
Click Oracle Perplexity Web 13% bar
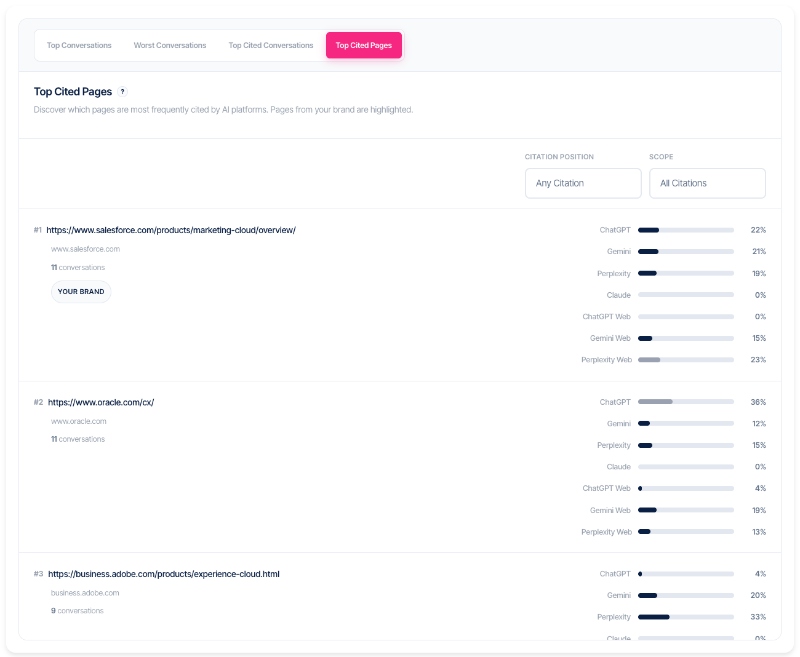[686, 532]
